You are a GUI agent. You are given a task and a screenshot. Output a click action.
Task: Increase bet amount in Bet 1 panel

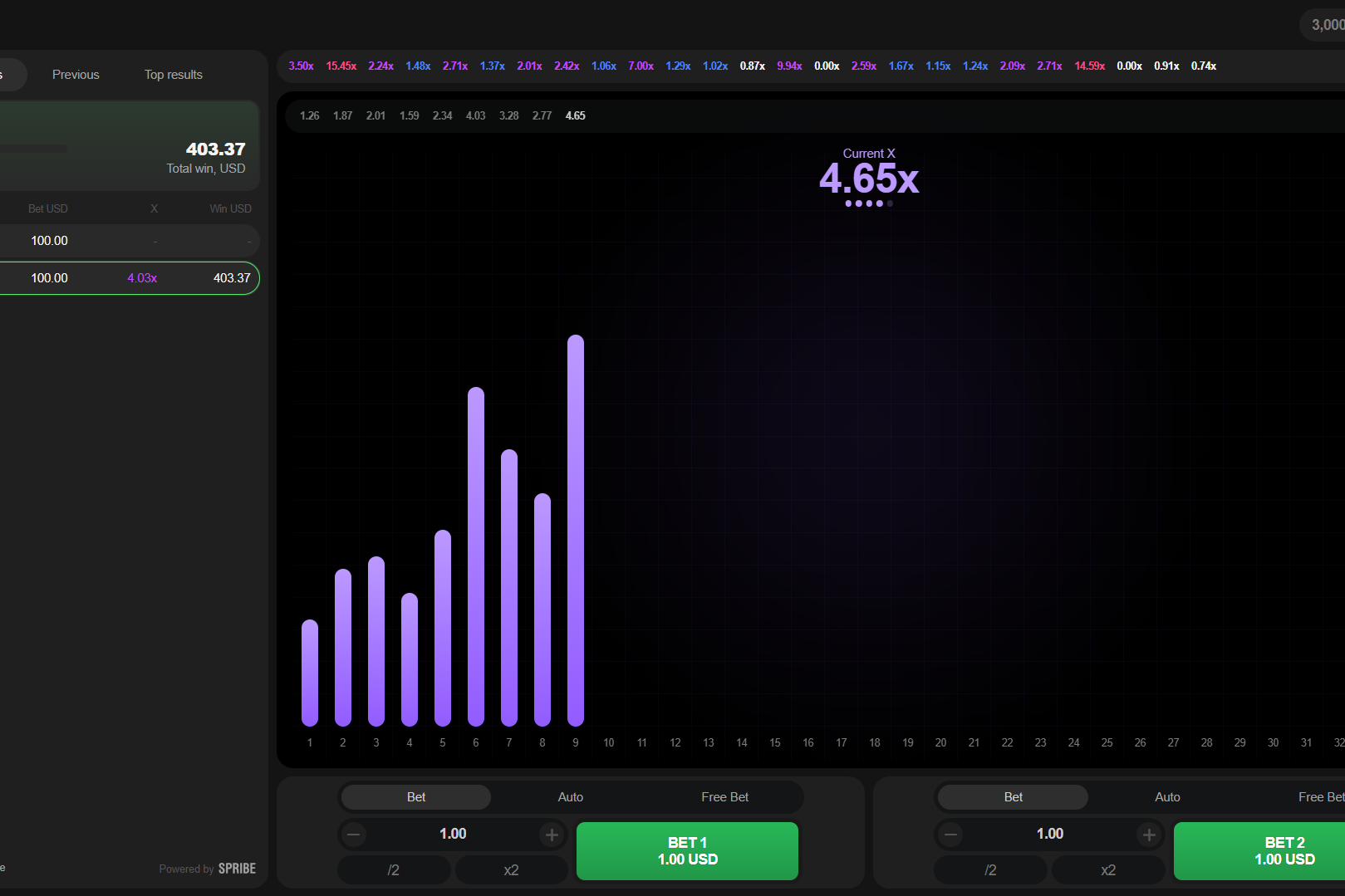552,835
